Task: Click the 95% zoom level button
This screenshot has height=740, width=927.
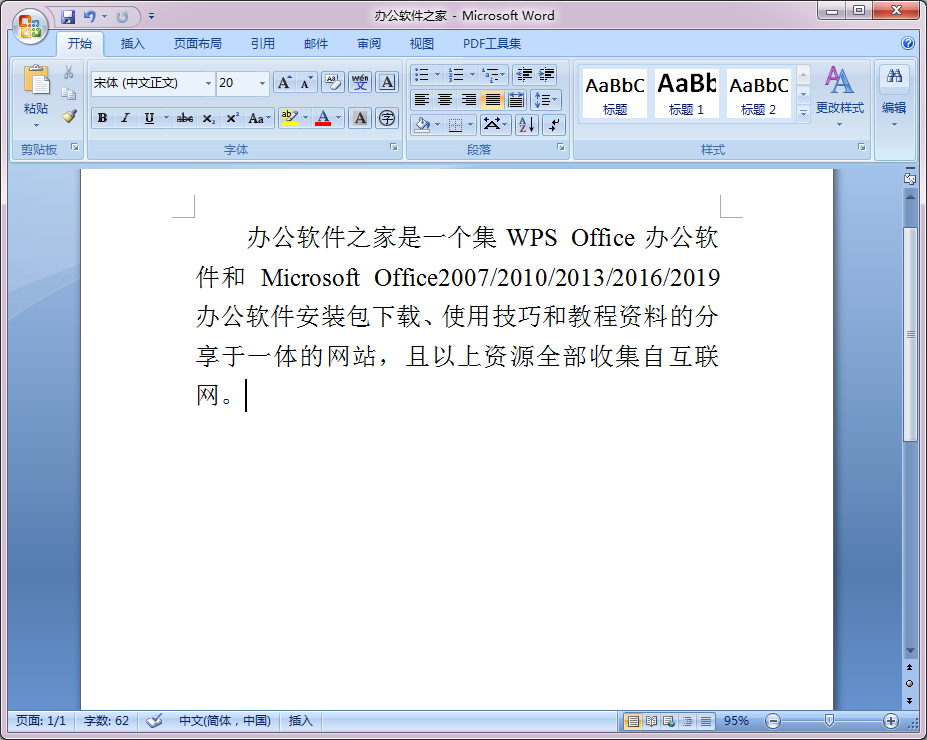Action: coord(736,721)
